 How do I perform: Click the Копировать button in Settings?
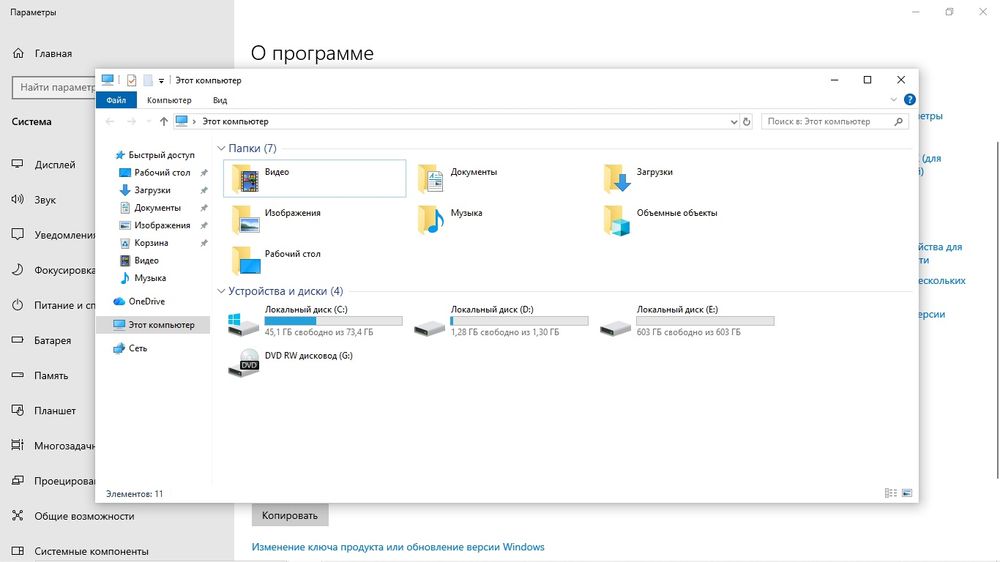click(x=290, y=515)
